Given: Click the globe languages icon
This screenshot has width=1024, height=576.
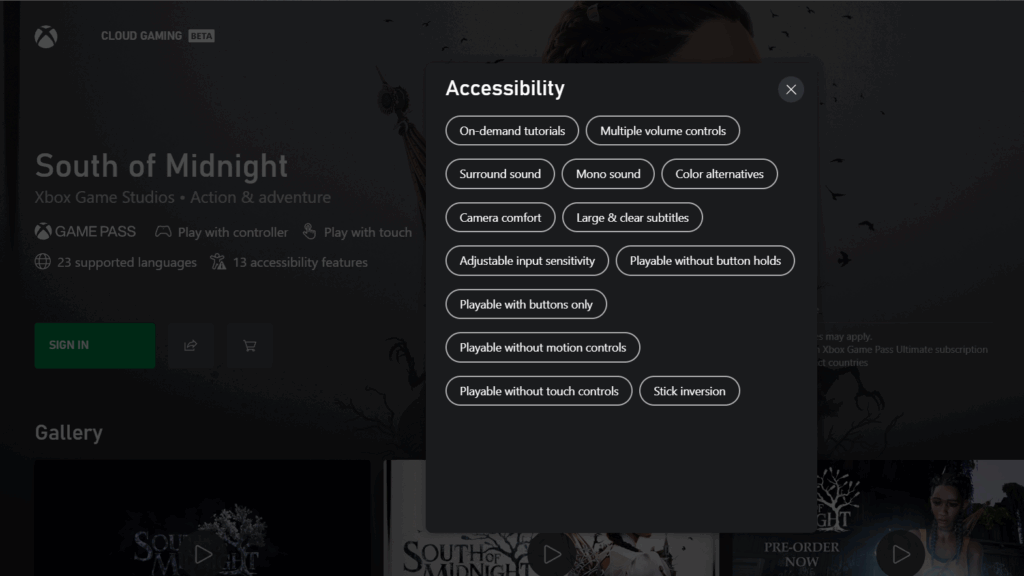Looking at the screenshot, I should coord(43,262).
